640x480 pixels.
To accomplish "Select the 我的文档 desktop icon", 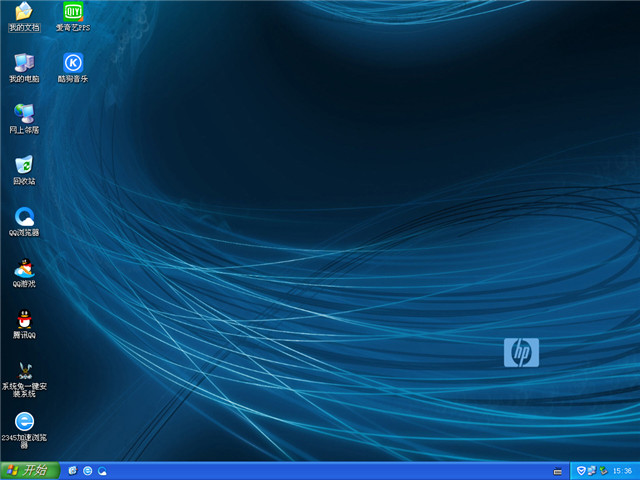I will coord(23,13).
